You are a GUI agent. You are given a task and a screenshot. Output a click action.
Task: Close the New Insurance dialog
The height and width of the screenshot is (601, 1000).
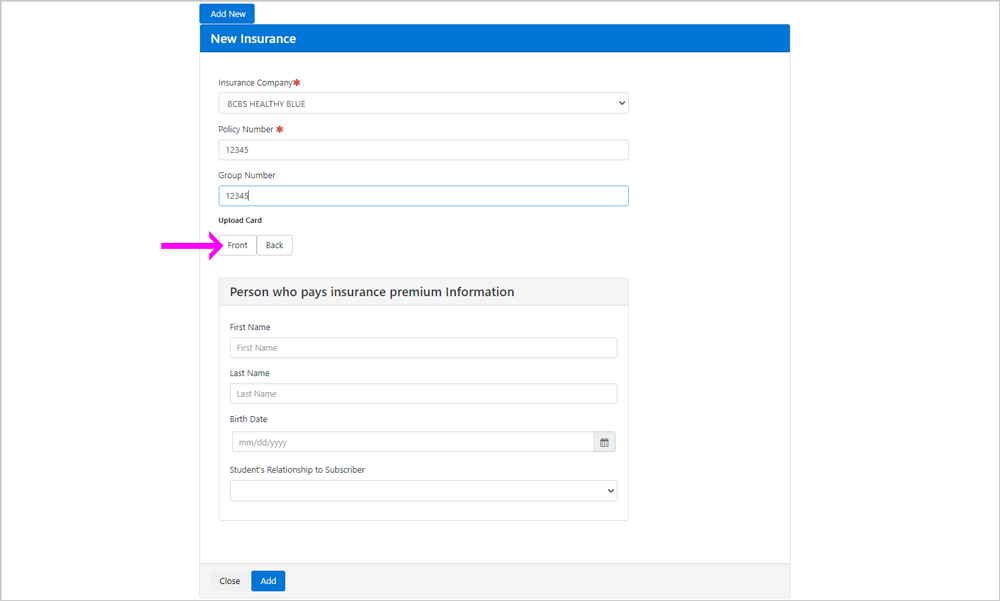point(230,581)
